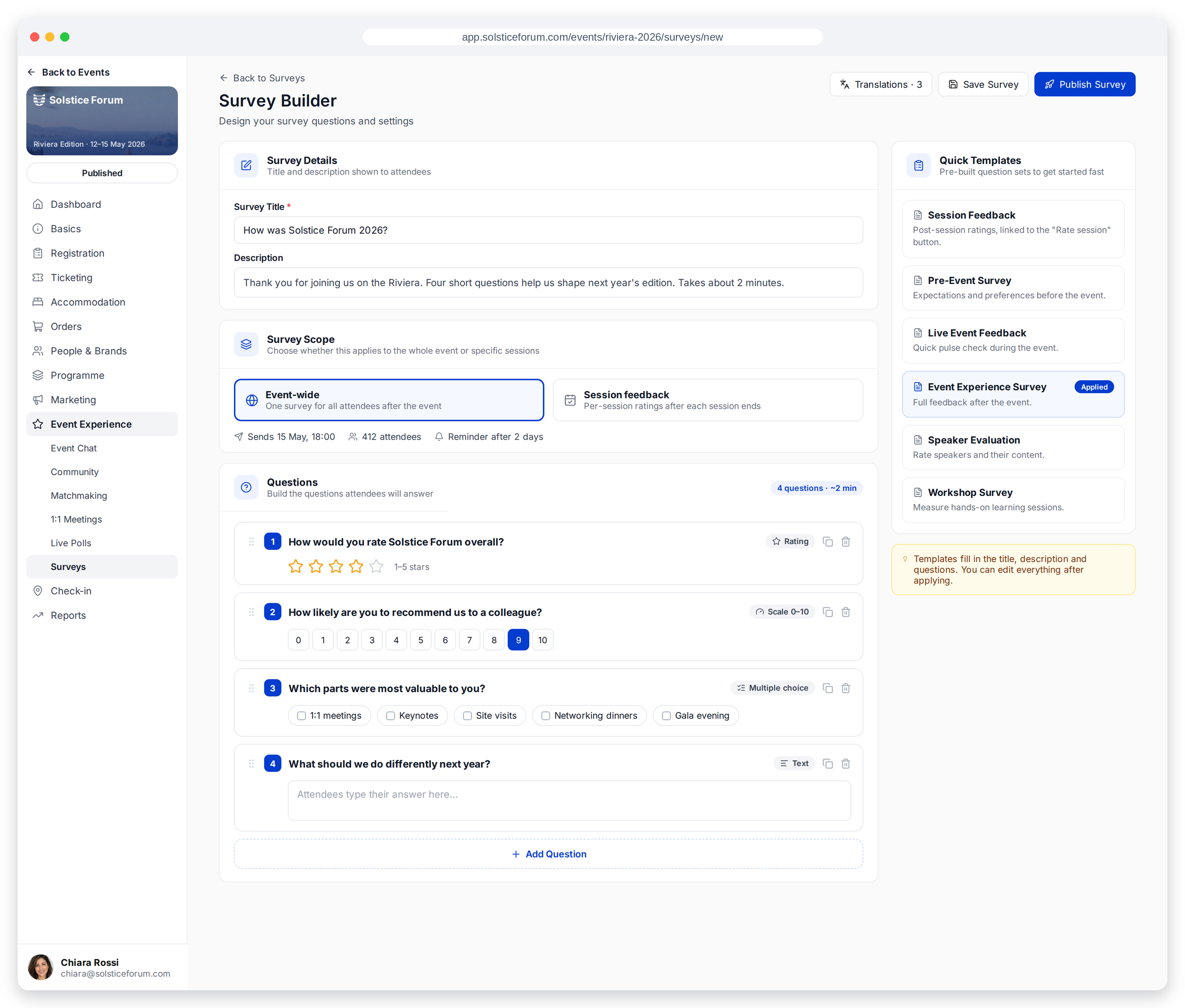1185x1008 pixels.
Task: Click the Publish Survey button
Action: click(1085, 84)
